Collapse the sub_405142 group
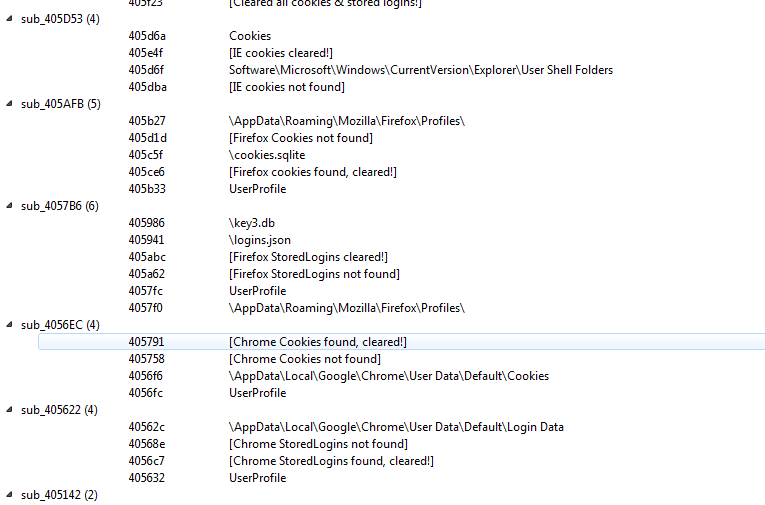The height and width of the screenshot is (505, 765). point(10,496)
